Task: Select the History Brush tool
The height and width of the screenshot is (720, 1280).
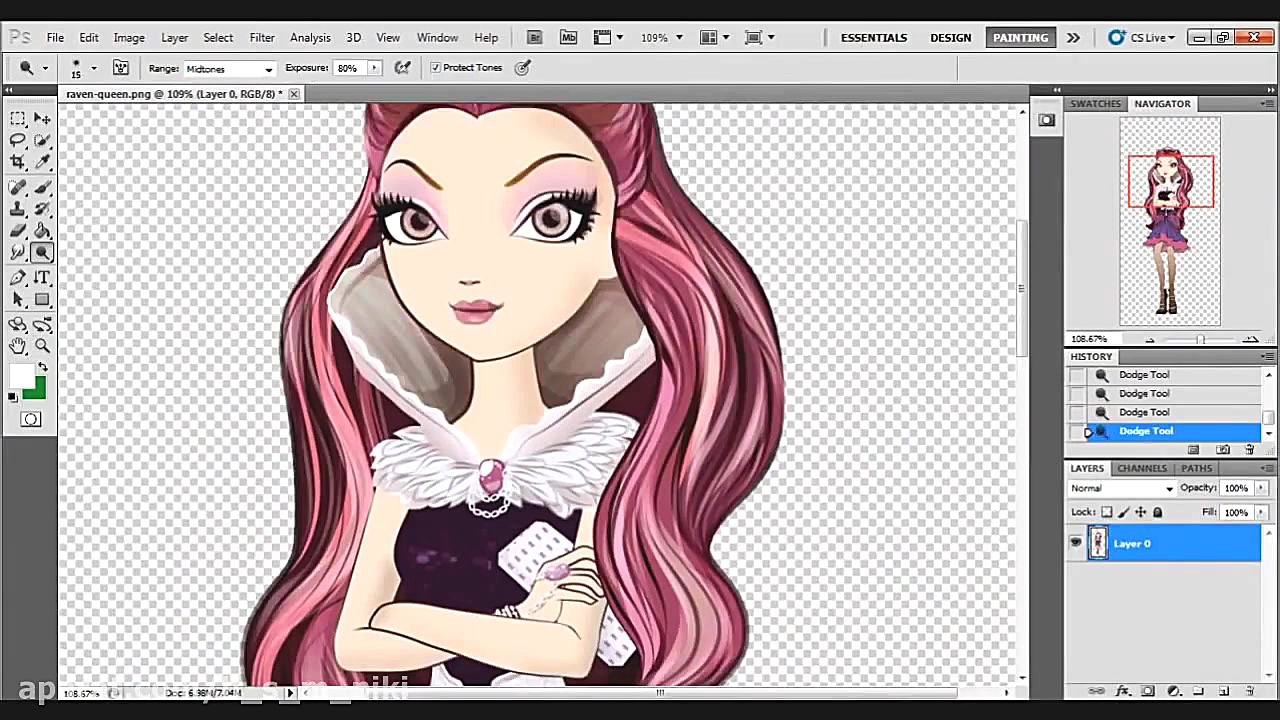Action: click(42, 209)
